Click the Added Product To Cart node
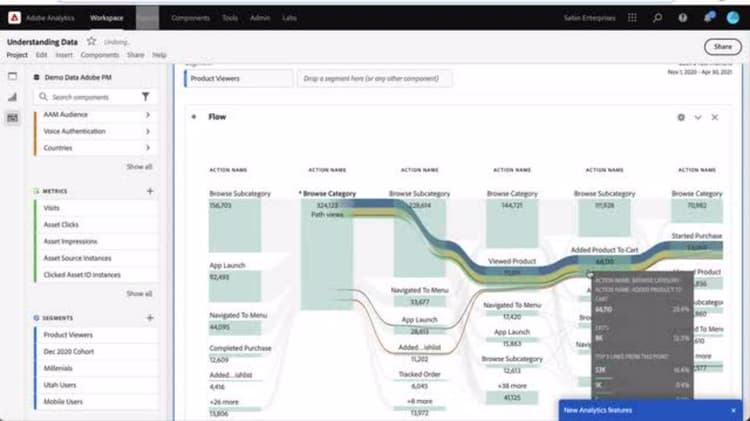 click(604, 262)
